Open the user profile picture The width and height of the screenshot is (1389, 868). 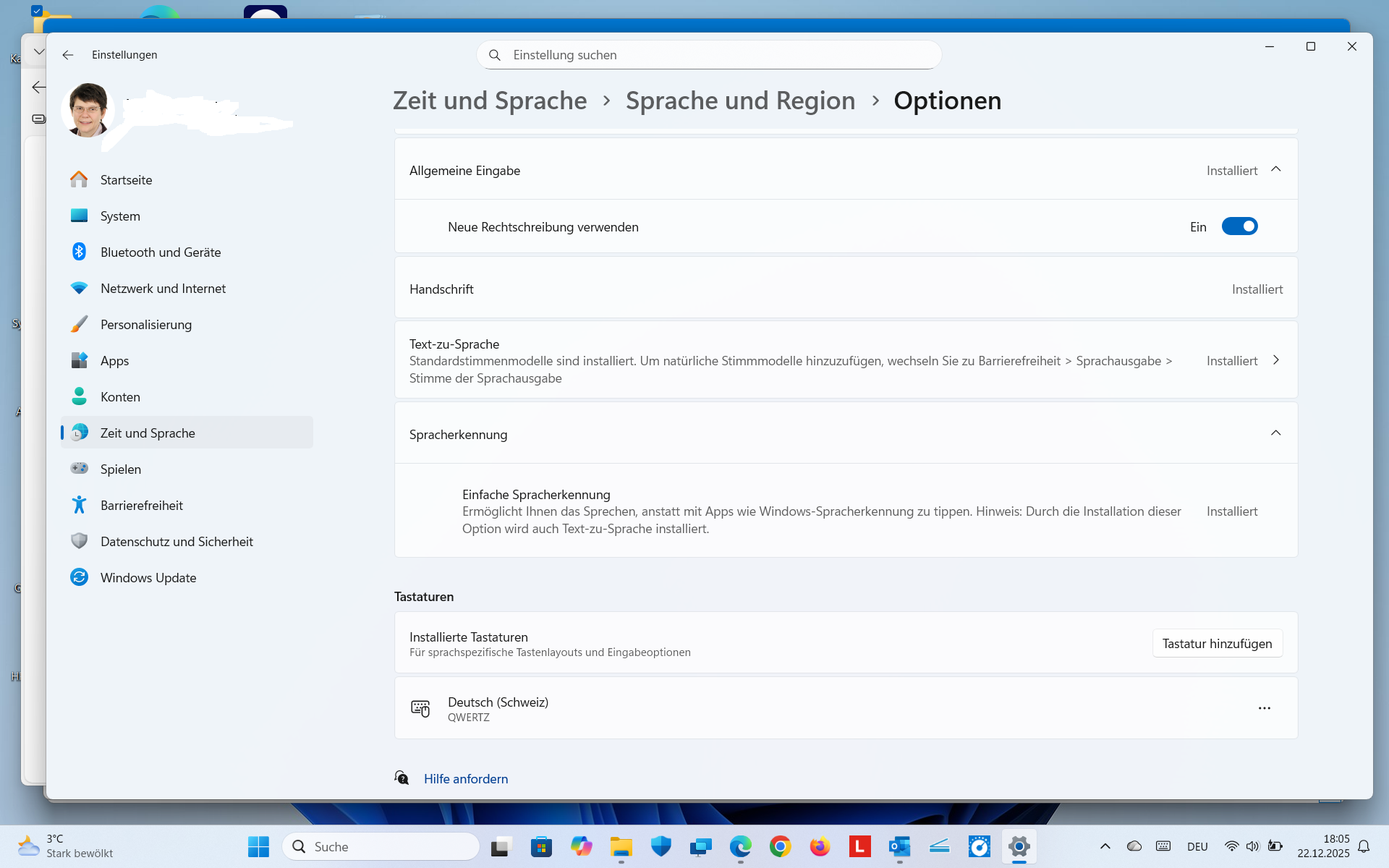(88, 110)
